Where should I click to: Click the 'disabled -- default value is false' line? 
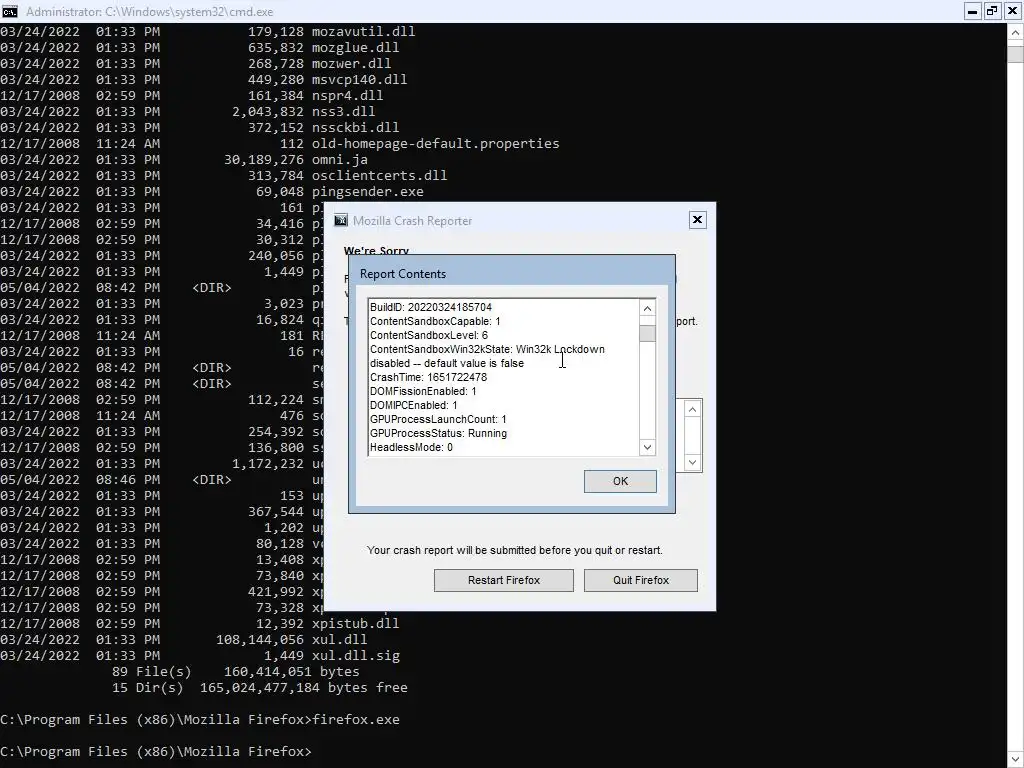tap(447, 363)
